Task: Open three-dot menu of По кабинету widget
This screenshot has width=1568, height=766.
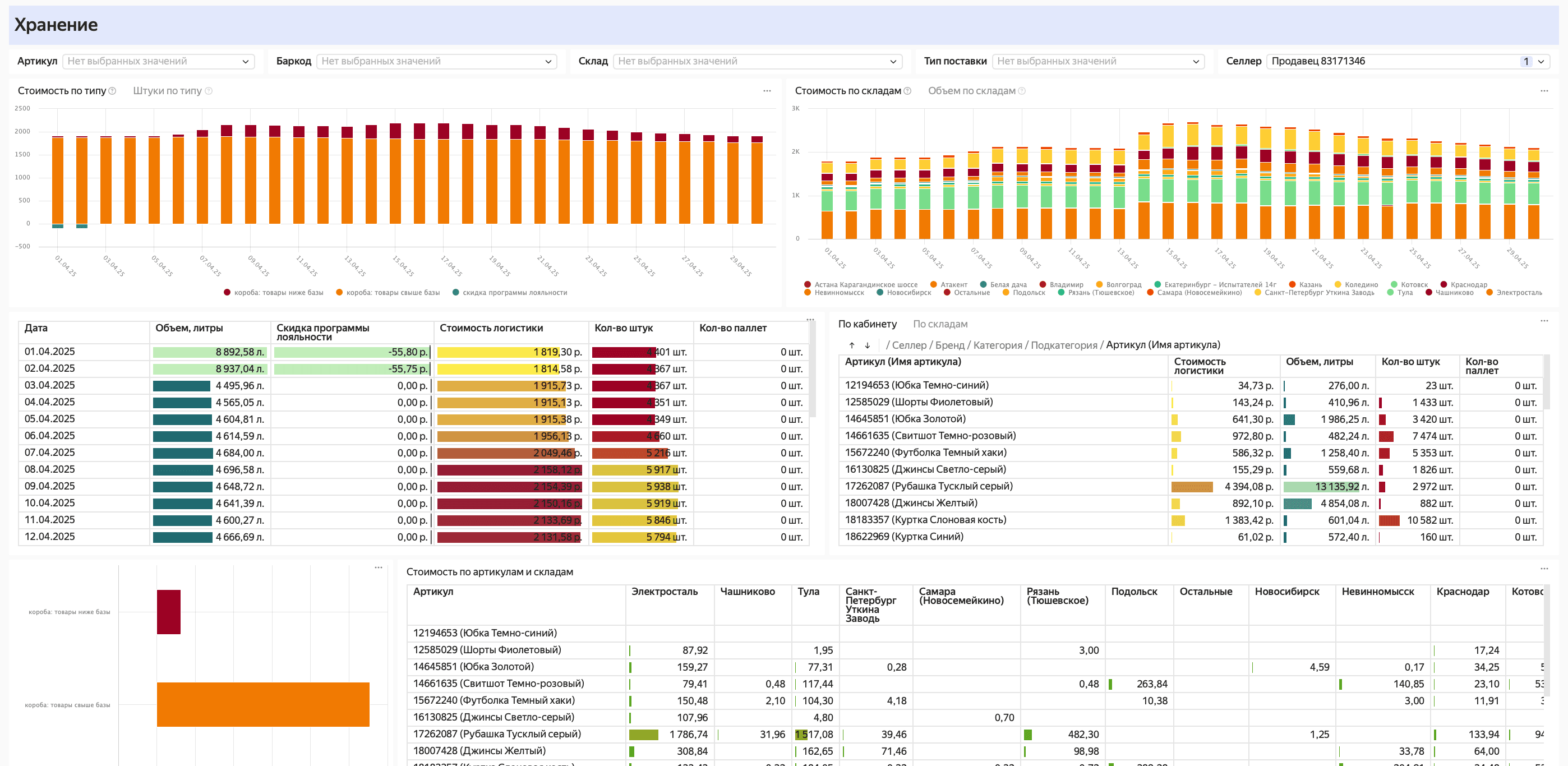Action: click(x=1544, y=321)
